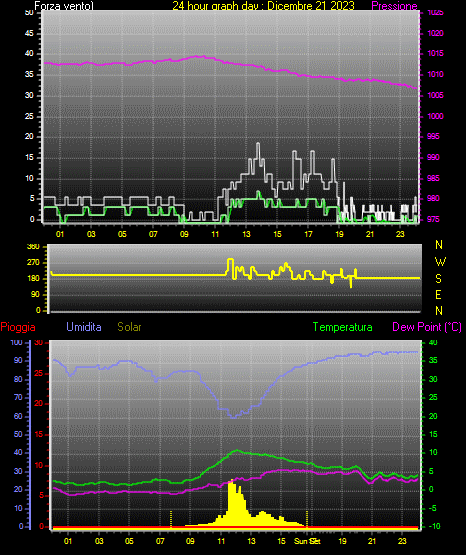
Task: Click the Solar legend label
Action: click(129, 327)
